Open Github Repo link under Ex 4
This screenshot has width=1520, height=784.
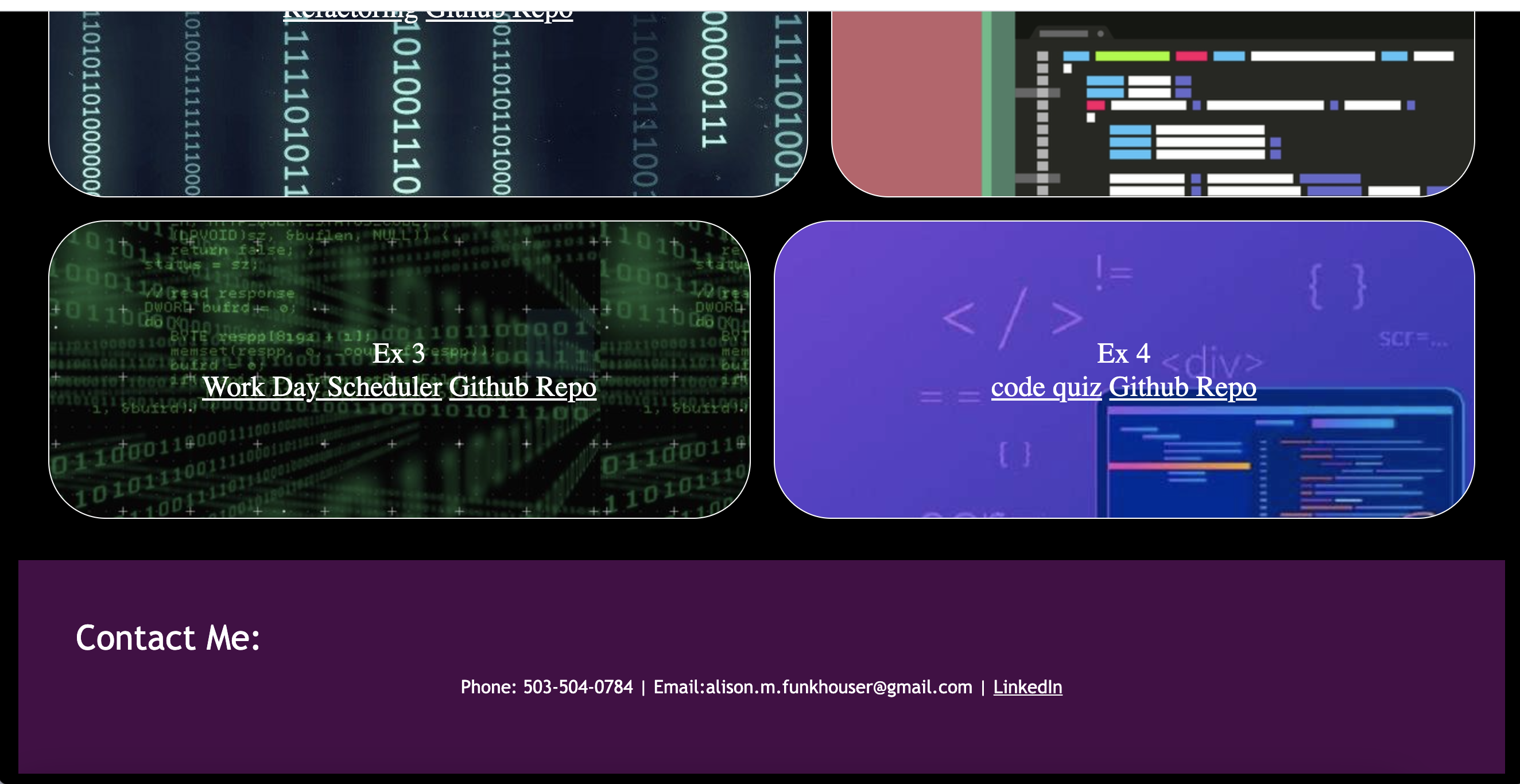[x=1182, y=387]
